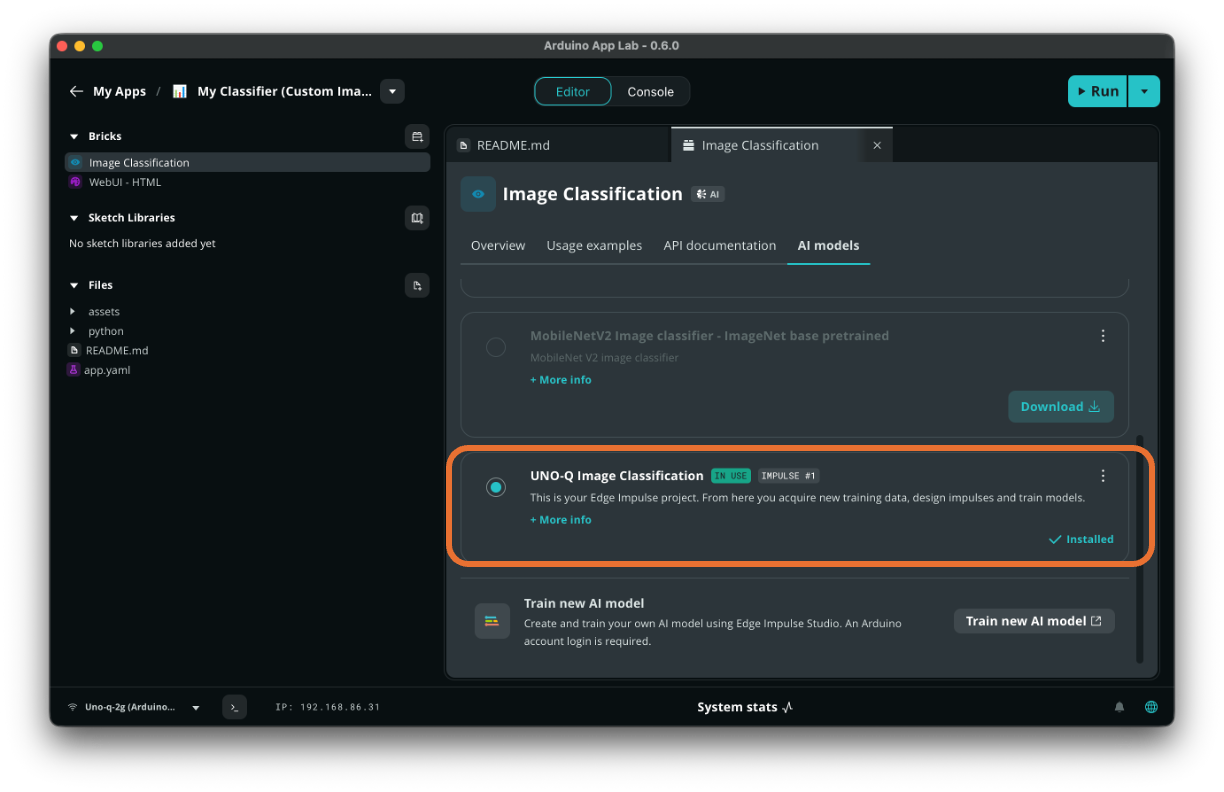Run the app with the Run button
The height and width of the screenshot is (792, 1224).
tap(1097, 91)
